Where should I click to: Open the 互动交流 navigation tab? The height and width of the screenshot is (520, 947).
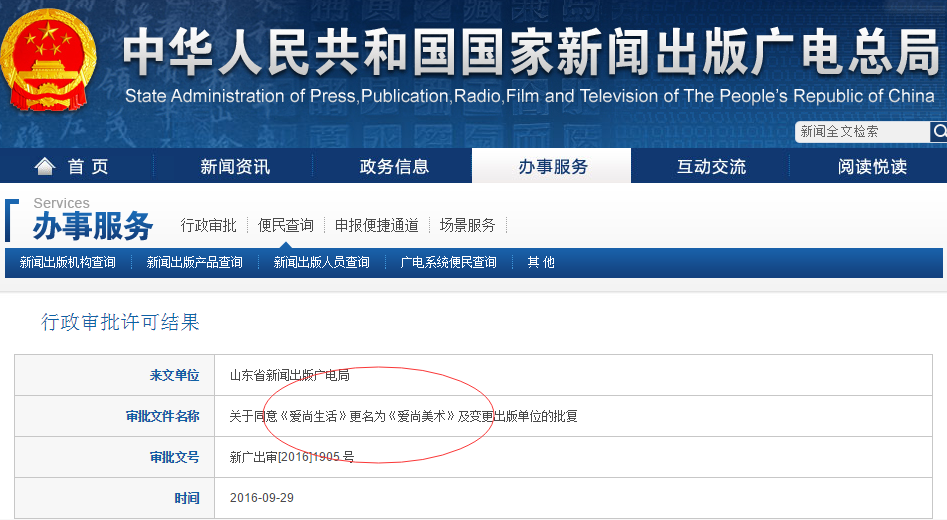click(711, 166)
